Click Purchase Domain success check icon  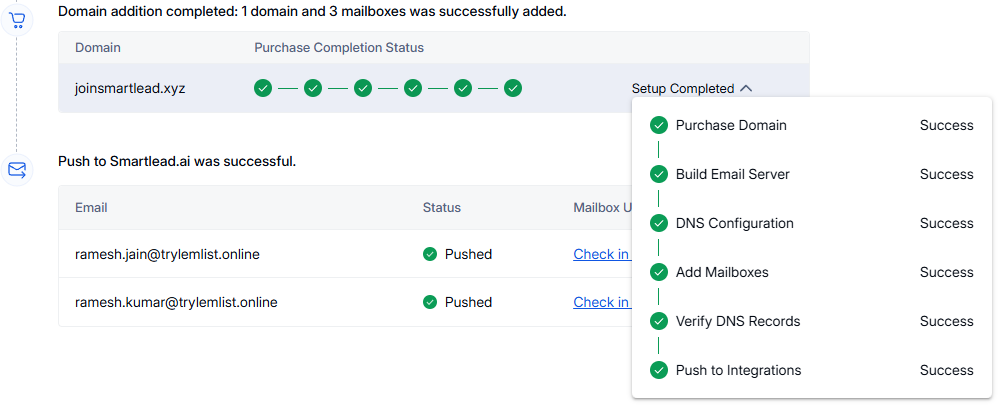tap(658, 125)
